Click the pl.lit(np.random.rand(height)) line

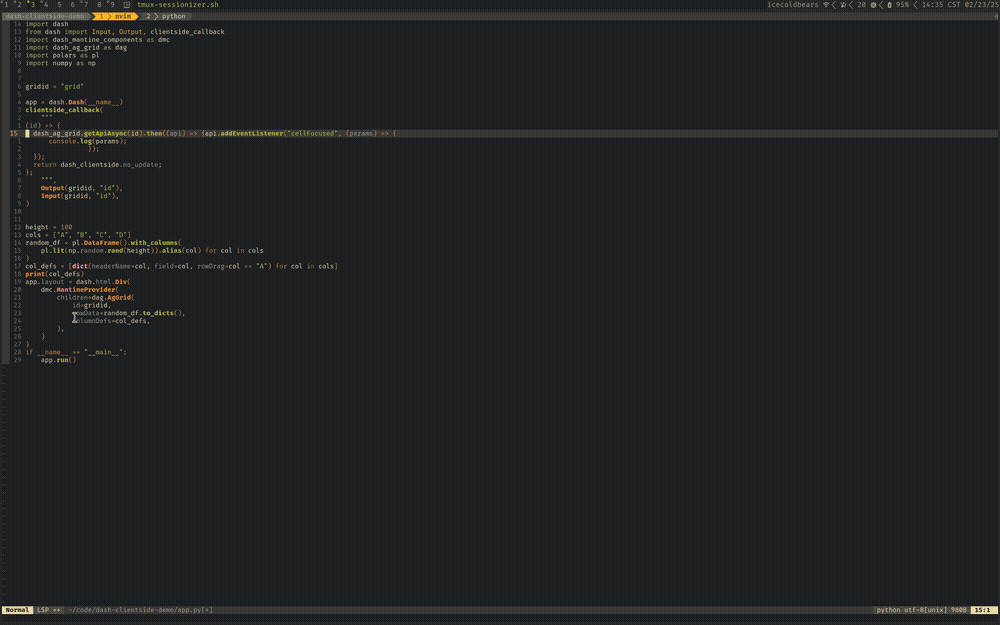coord(152,251)
